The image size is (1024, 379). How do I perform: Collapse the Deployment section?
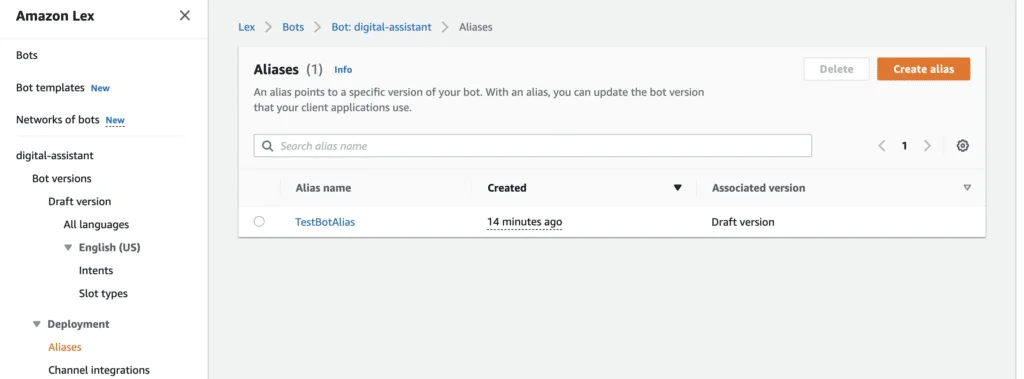[x=37, y=324]
